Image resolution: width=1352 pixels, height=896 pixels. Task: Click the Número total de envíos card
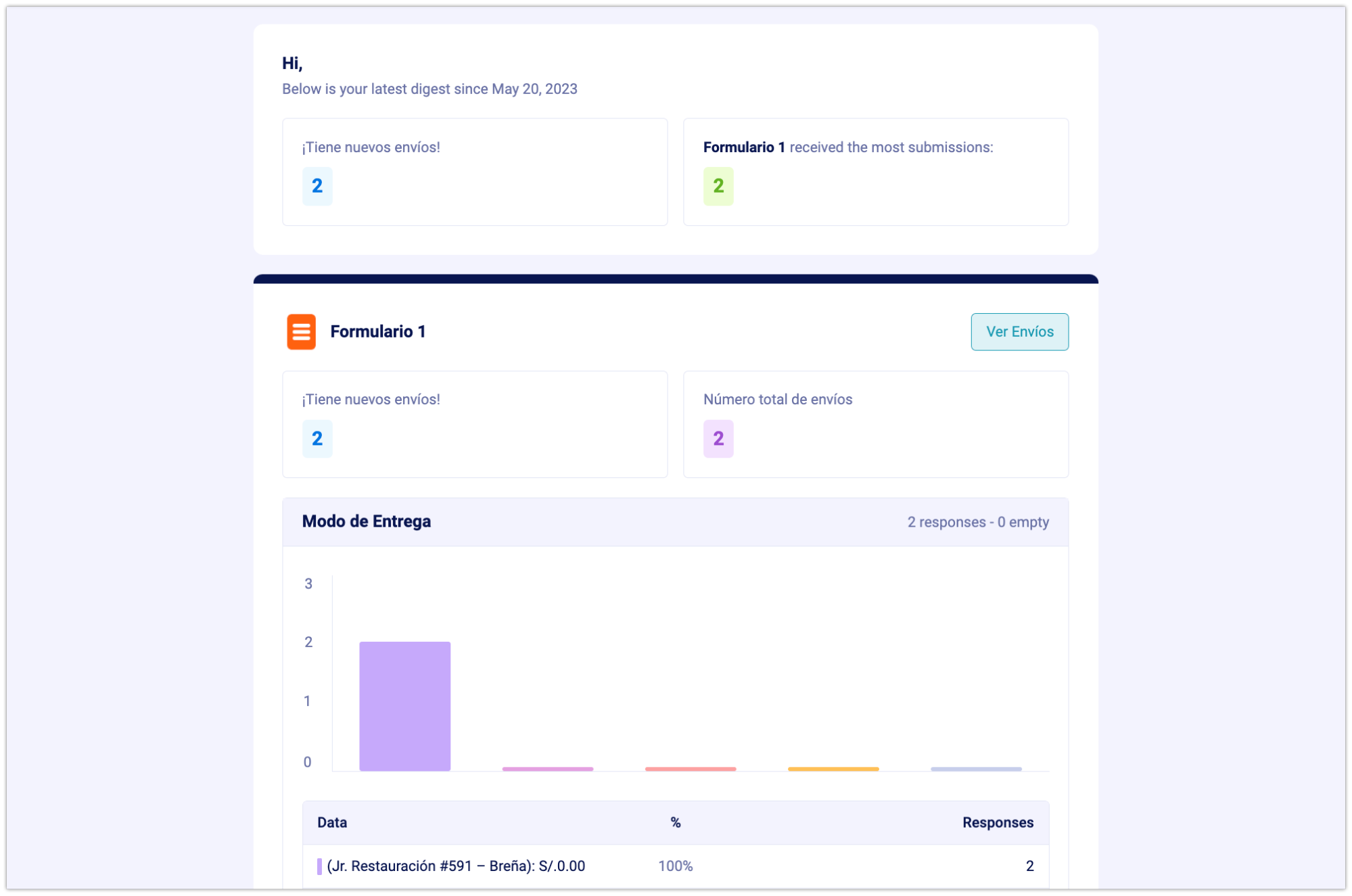pos(875,424)
